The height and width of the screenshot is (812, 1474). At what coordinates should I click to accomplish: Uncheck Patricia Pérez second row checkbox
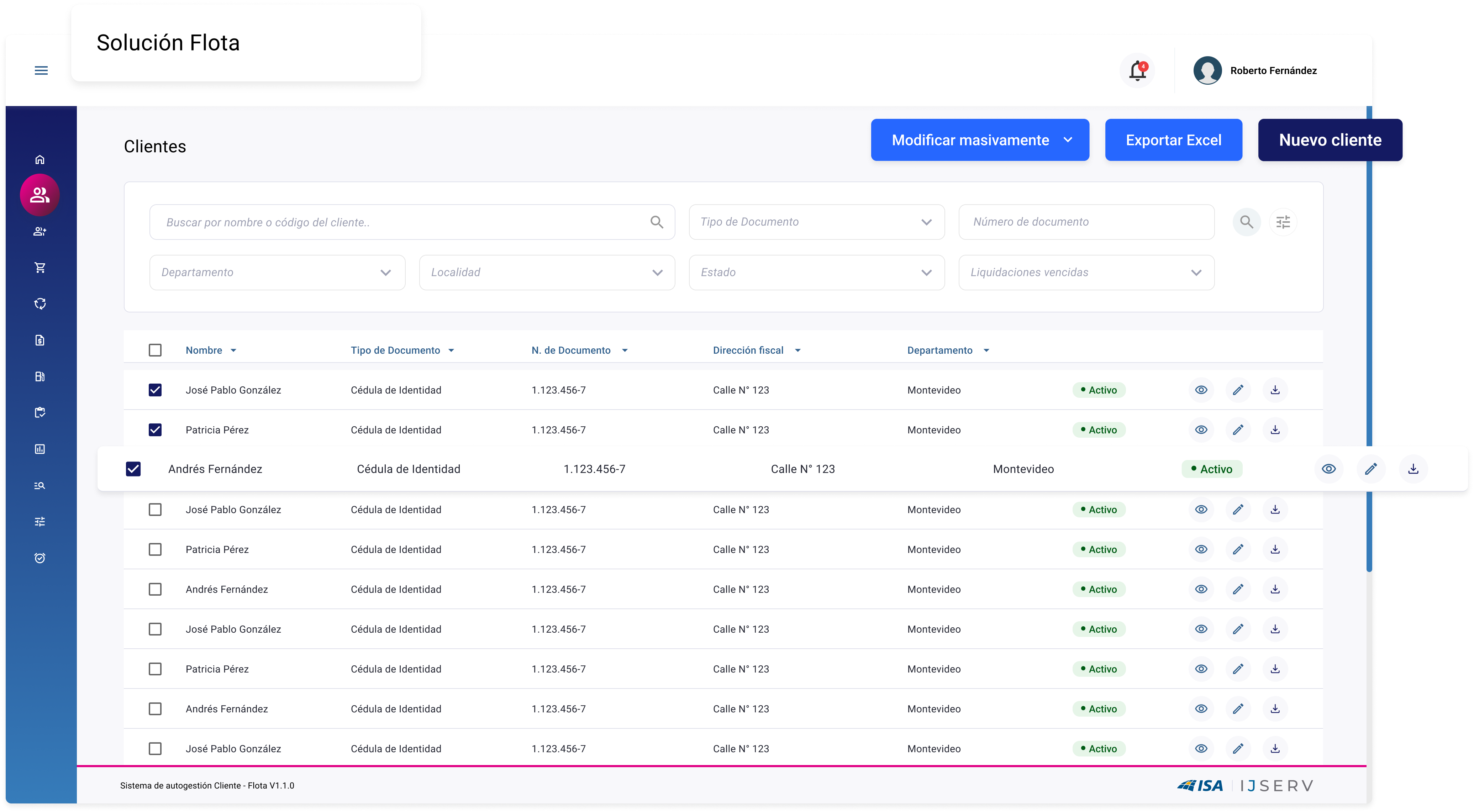click(155, 430)
